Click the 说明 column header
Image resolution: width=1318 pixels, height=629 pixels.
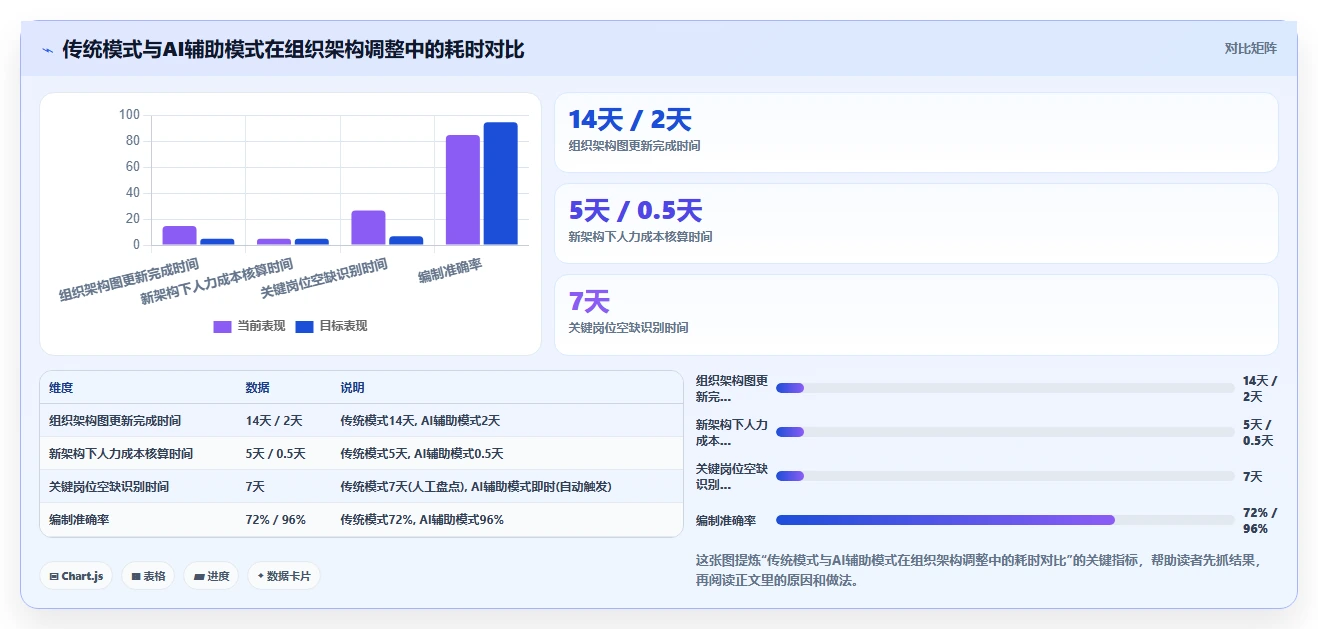tap(352, 388)
